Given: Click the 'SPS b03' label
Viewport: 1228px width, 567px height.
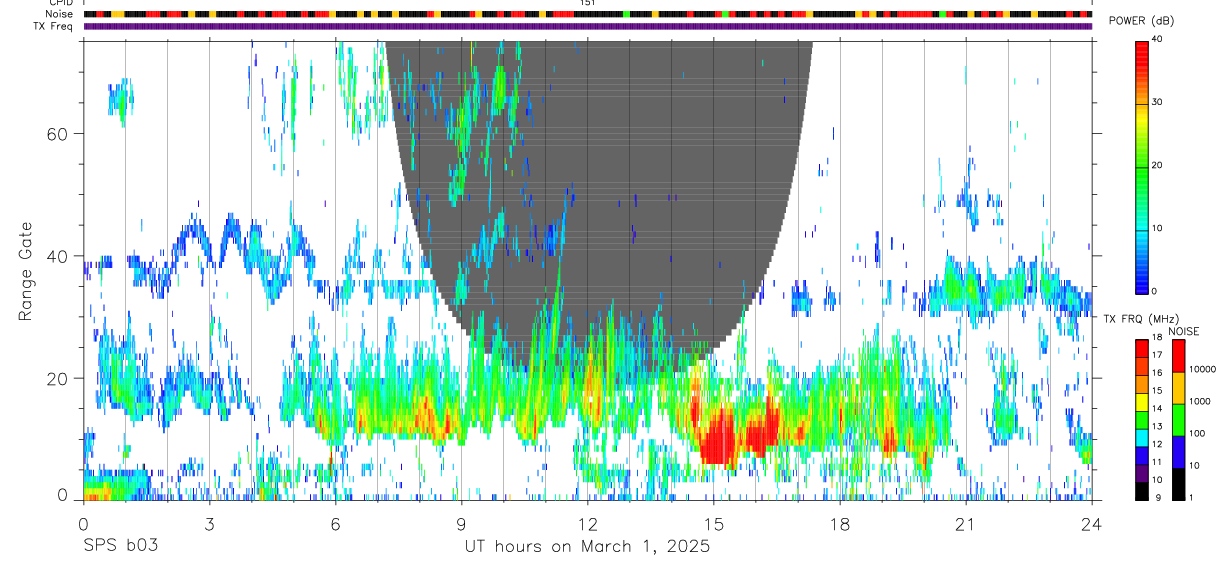Looking at the screenshot, I should (x=119, y=547).
